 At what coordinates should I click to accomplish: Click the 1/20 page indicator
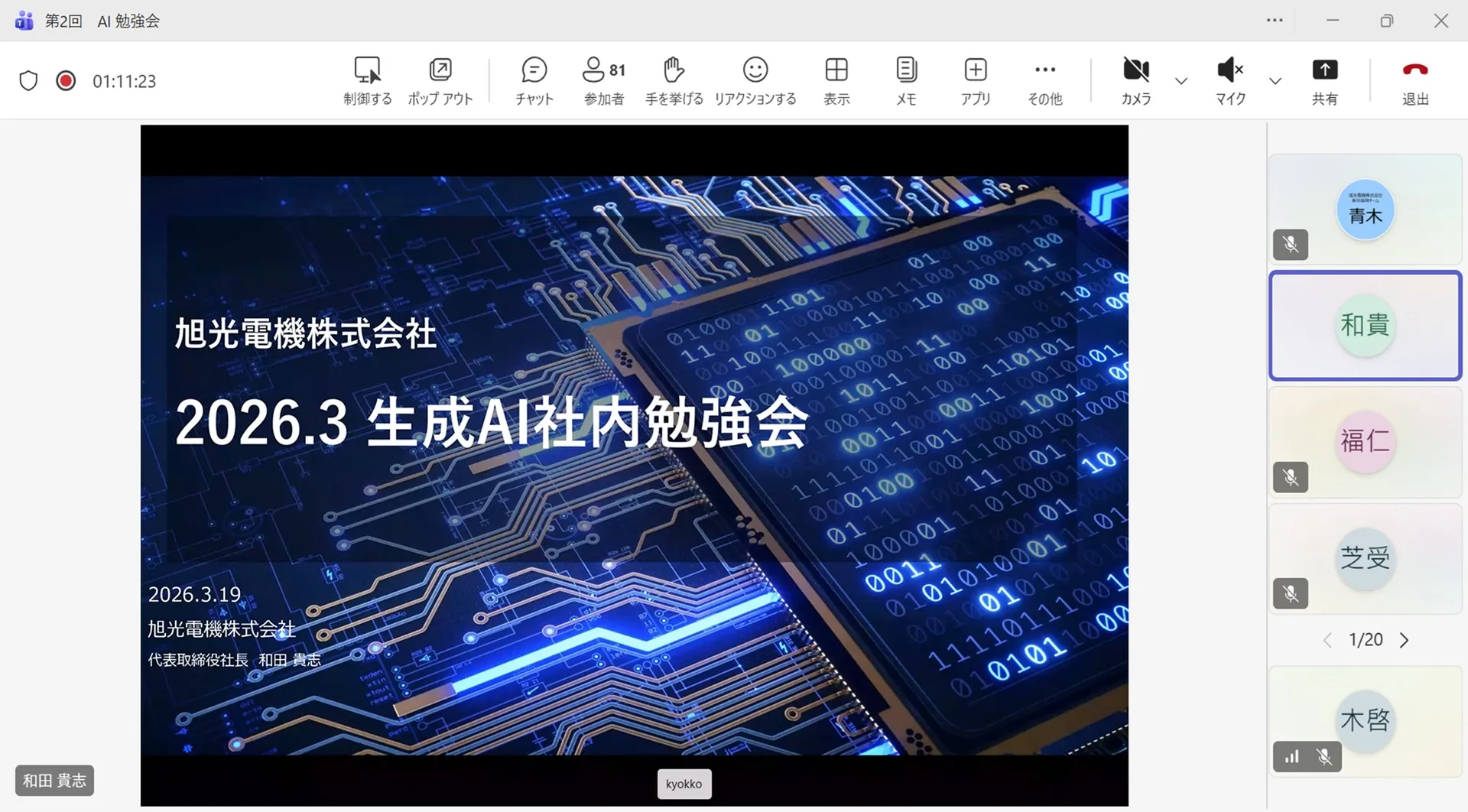coord(1366,640)
